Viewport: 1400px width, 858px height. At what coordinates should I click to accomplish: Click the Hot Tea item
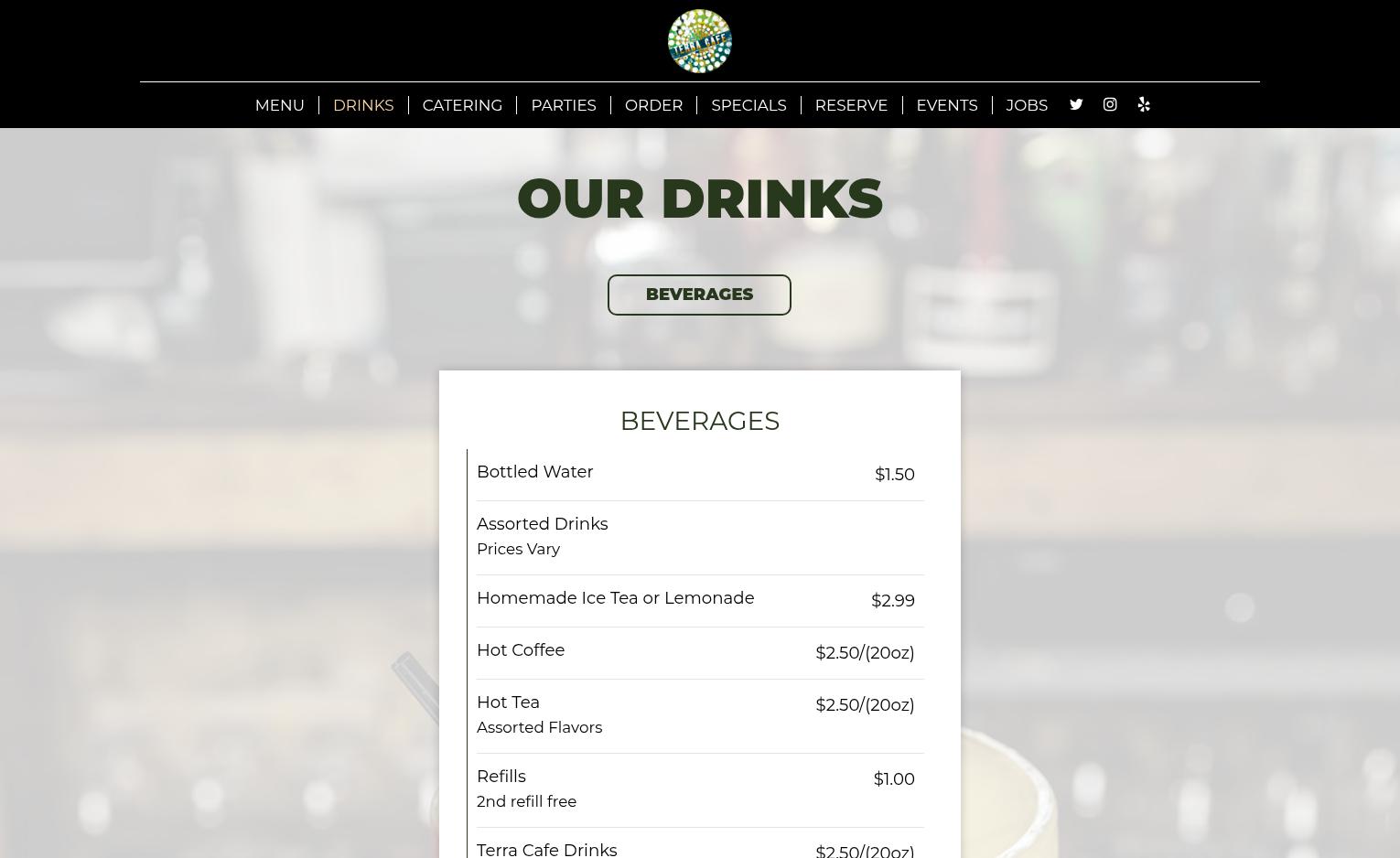pos(700,716)
